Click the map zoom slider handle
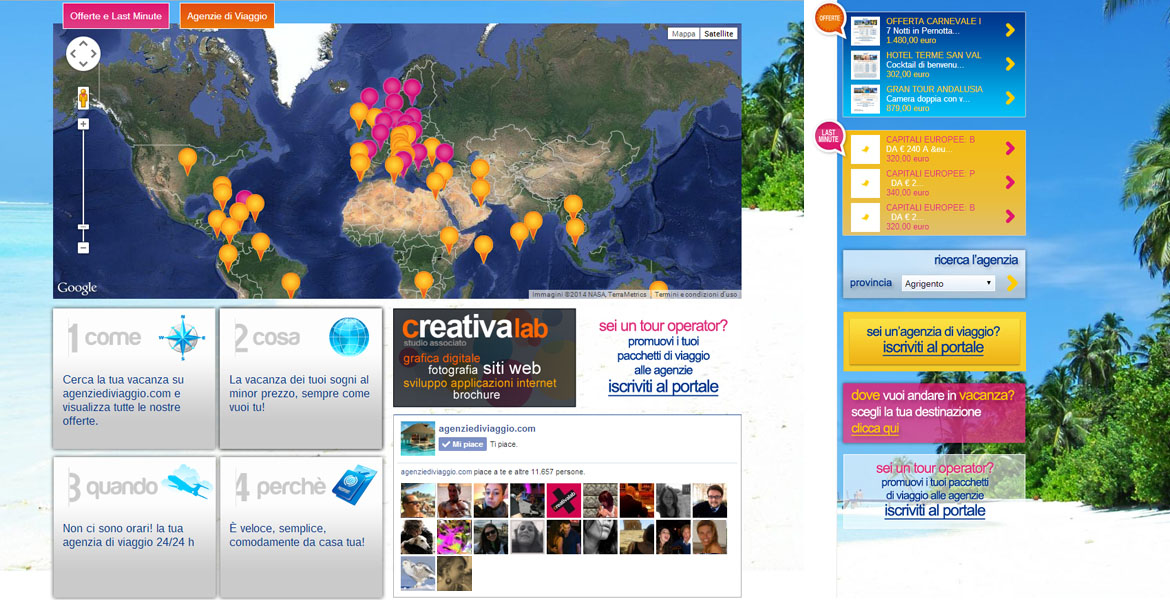 click(83, 226)
